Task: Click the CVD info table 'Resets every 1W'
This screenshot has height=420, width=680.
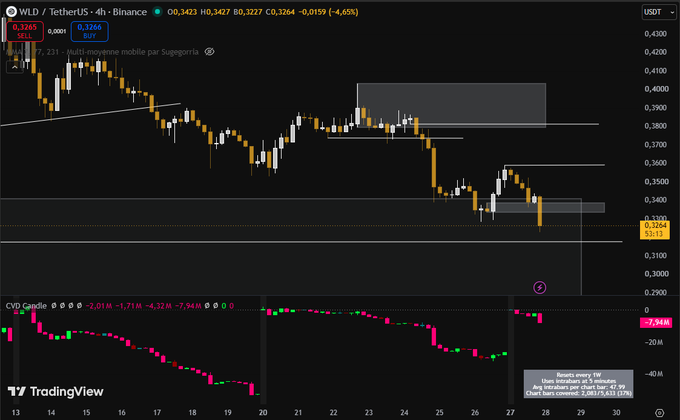Action: (579, 384)
